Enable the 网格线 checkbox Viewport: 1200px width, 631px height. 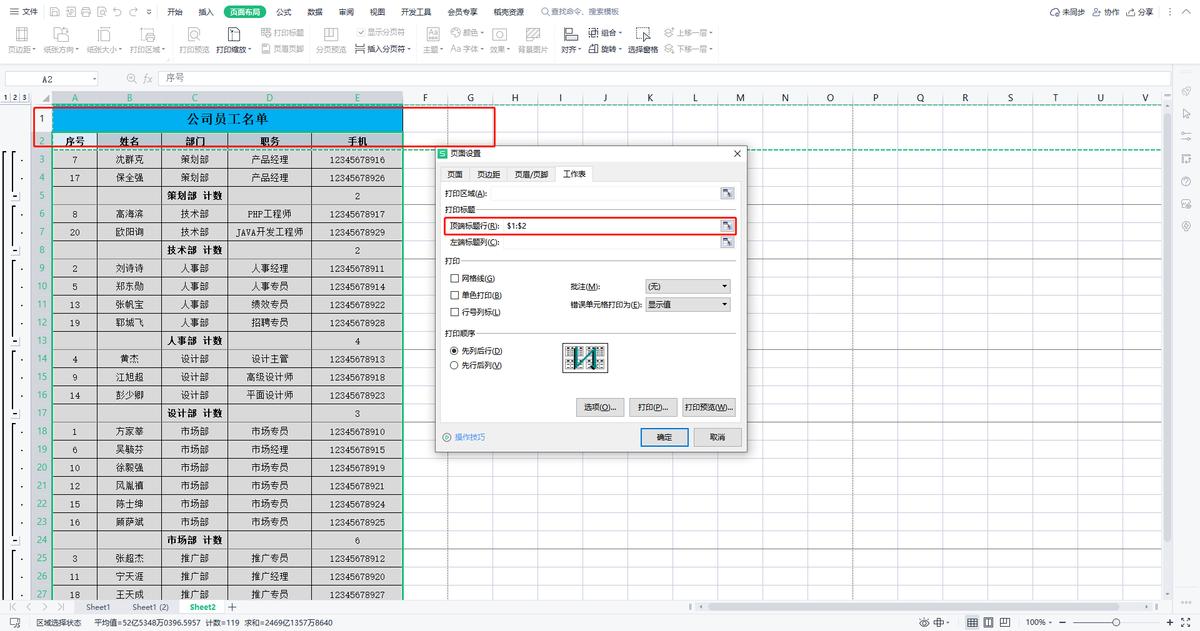click(455, 278)
